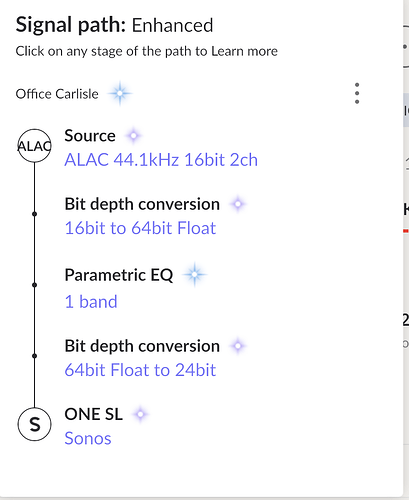Click the Office Carlisle zone name
This screenshot has height=500, width=409.
tap(57, 94)
